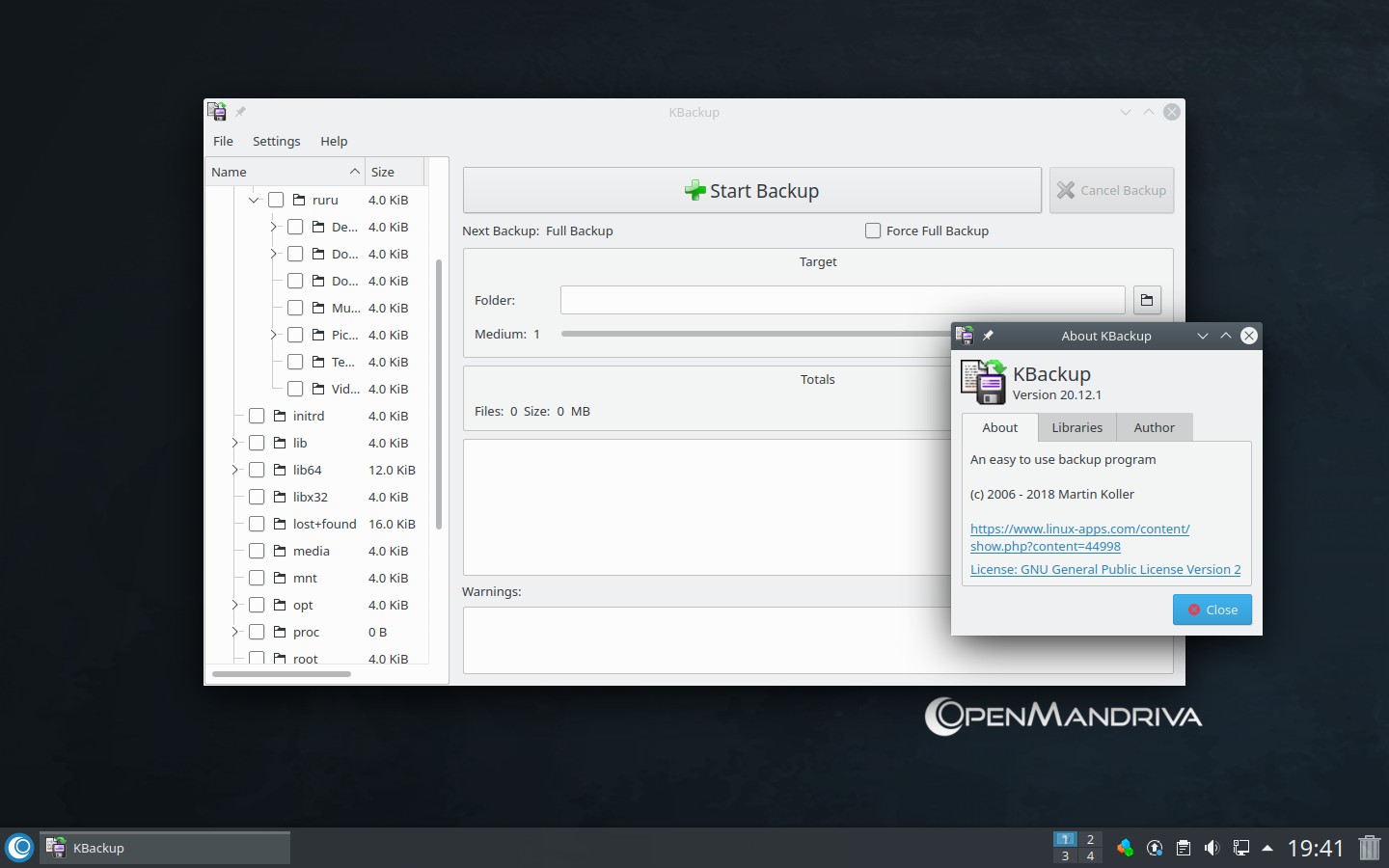Switch to the Libraries tab

pyautogui.click(x=1076, y=427)
